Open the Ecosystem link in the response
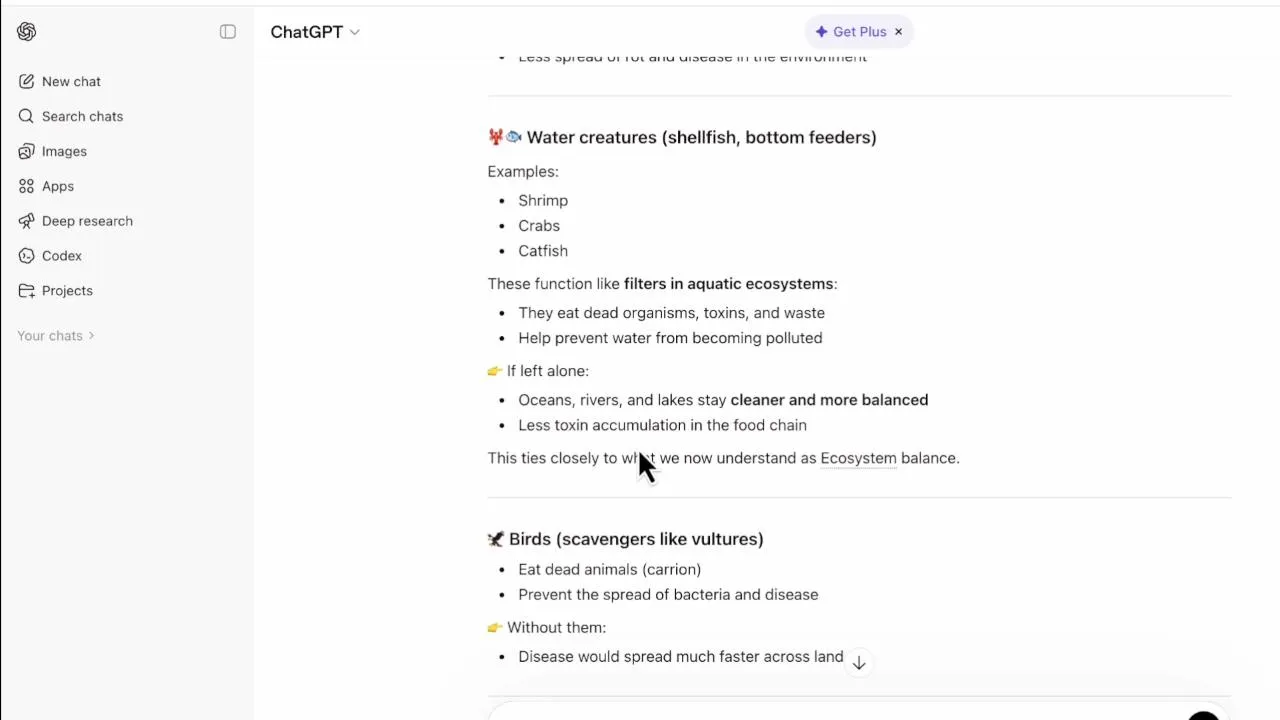The height and width of the screenshot is (720, 1280). pyautogui.click(x=858, y=458)
